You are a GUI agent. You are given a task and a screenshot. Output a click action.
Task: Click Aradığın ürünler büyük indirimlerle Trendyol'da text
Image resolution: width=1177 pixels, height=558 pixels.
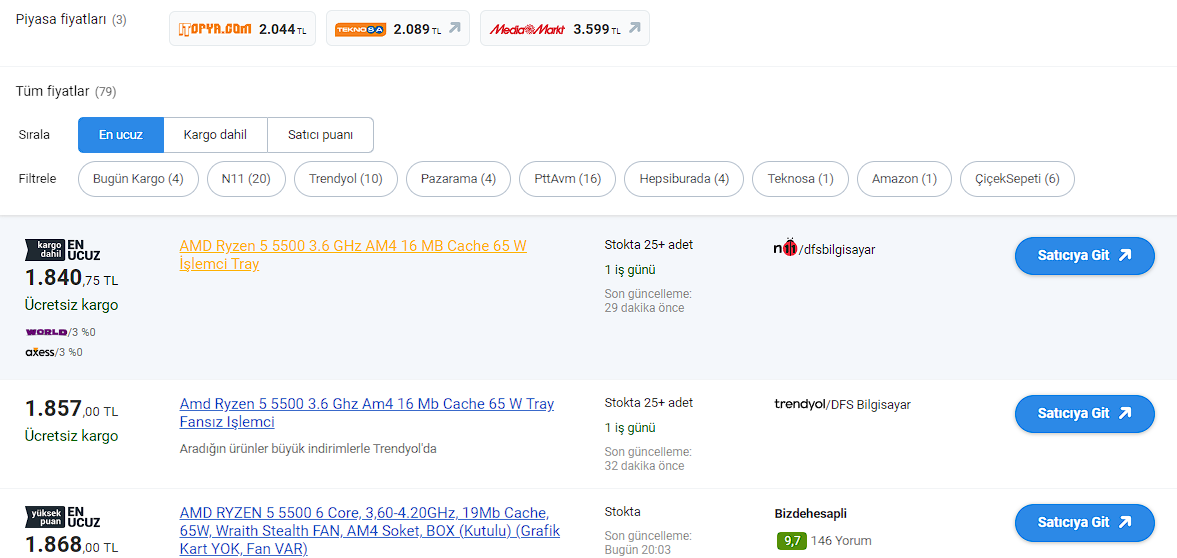tap(308, 449)
